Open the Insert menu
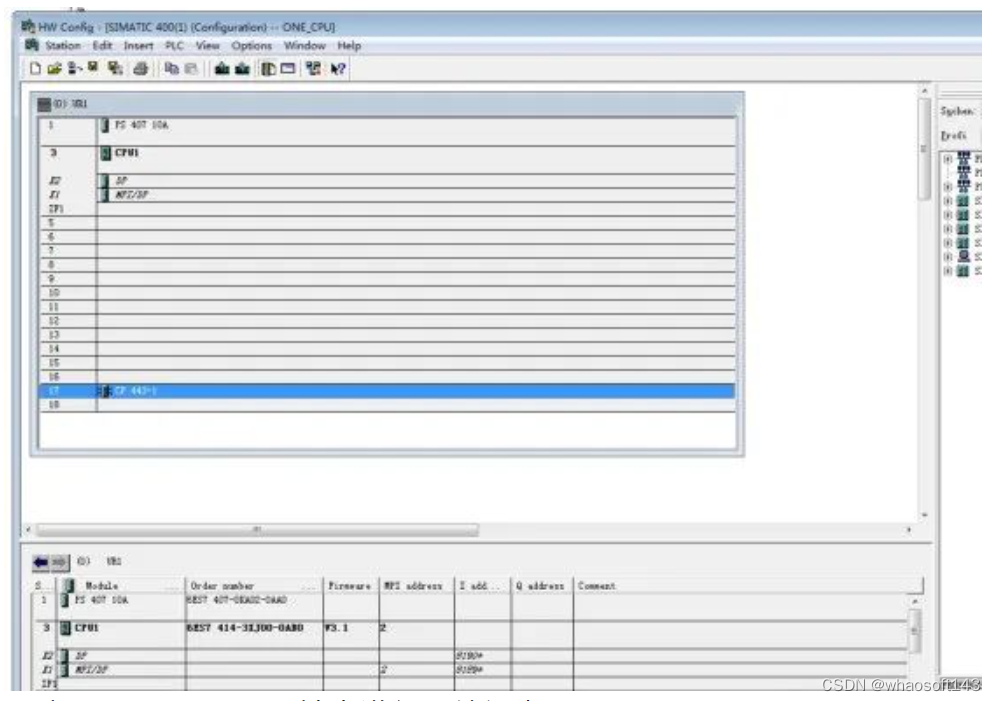Screen dimensions: 996x701 [138, 46]
